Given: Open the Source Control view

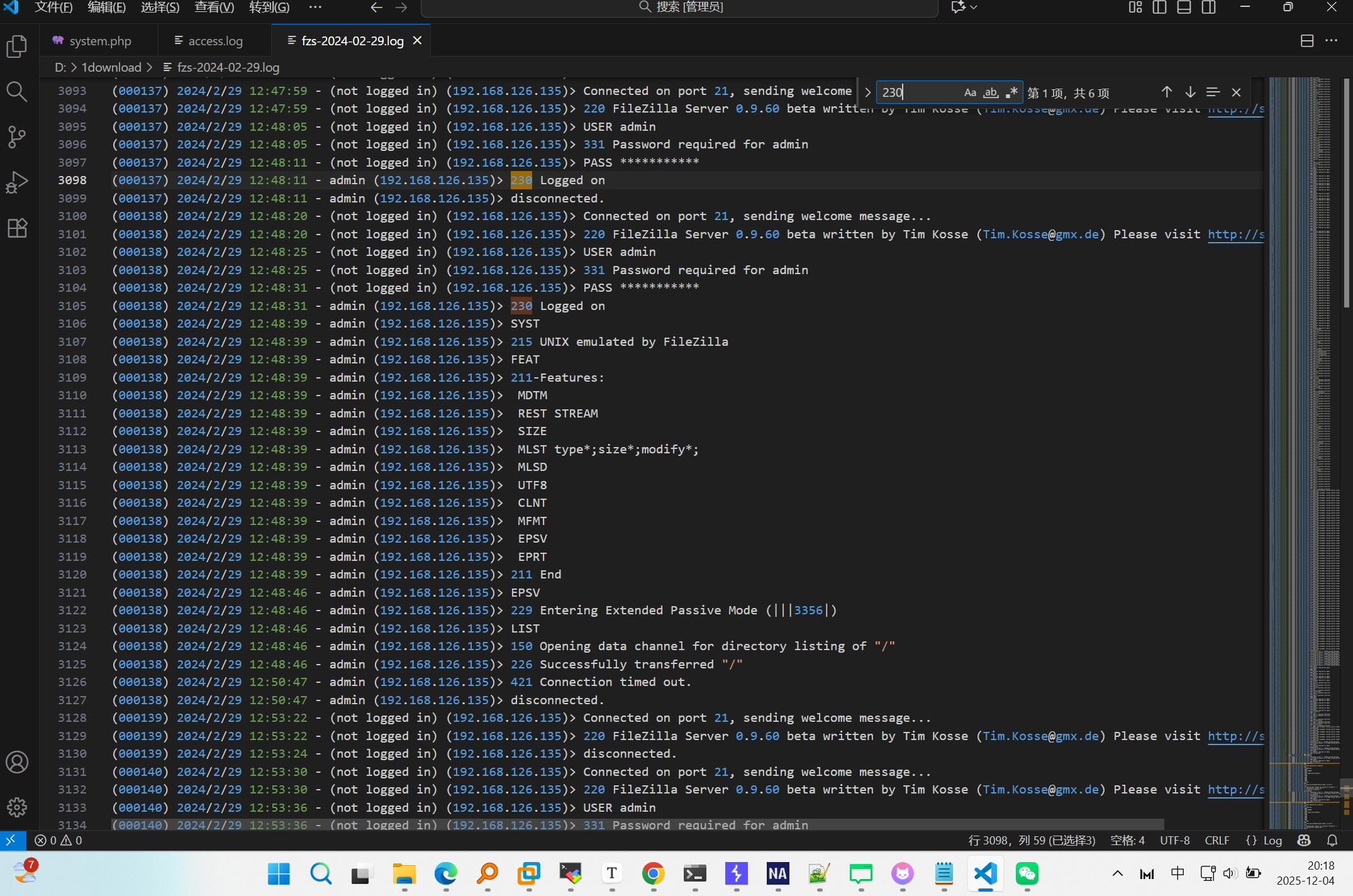Looking at the screenshot, I should tap(17, 136).
